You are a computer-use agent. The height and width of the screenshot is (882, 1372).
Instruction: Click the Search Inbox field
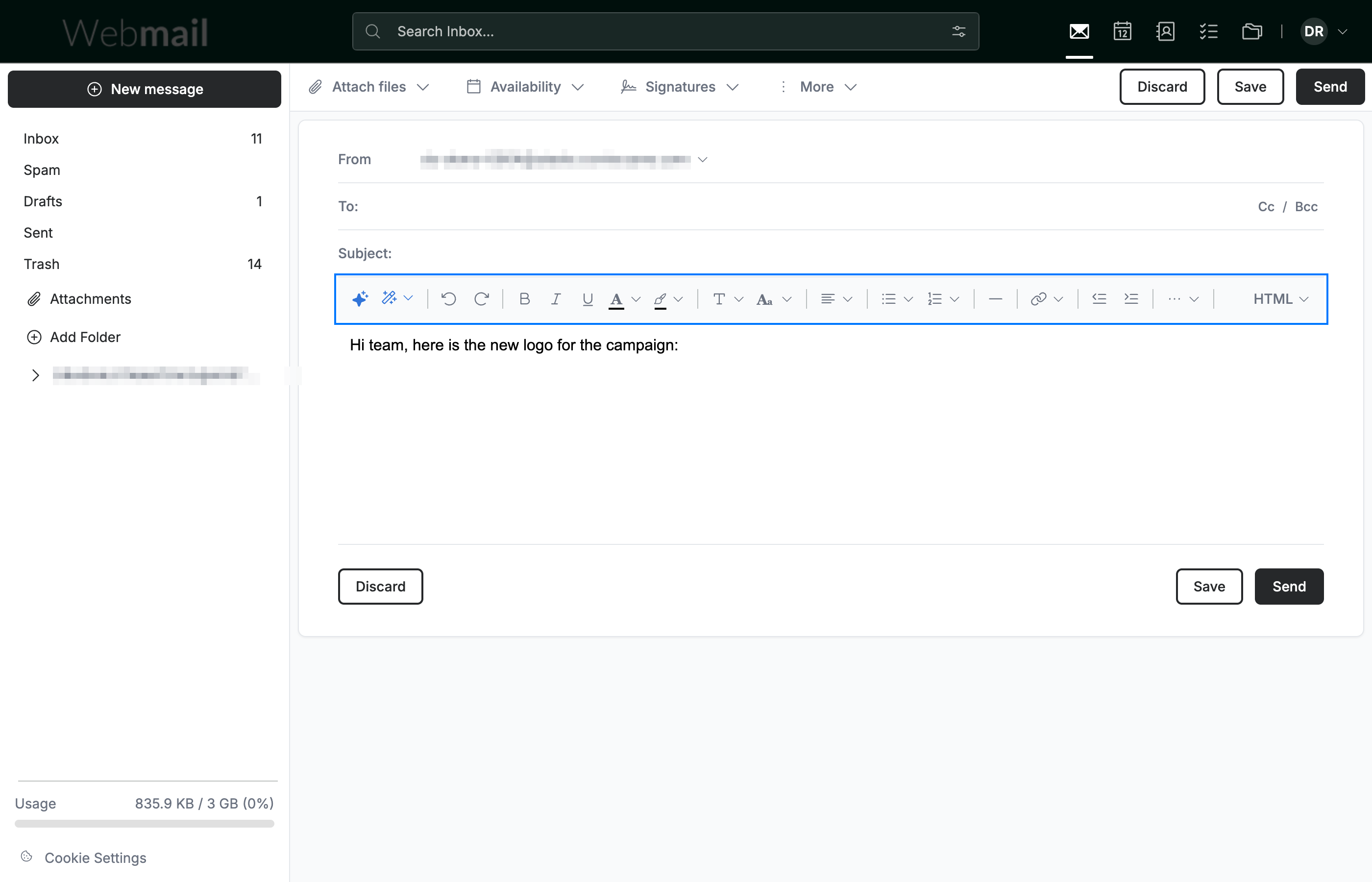coord(665,31)
